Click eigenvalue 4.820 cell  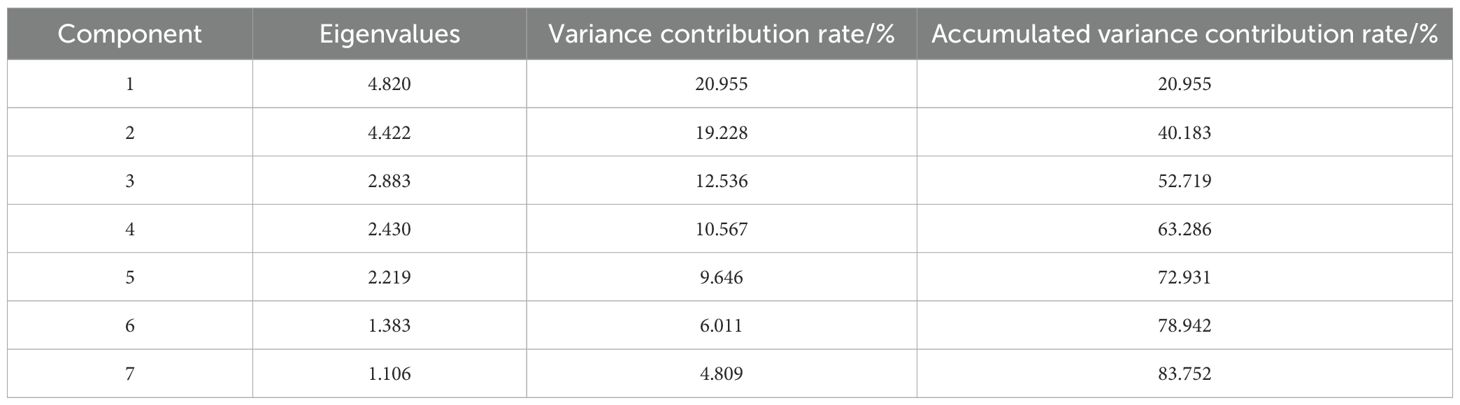click(389, 84)
